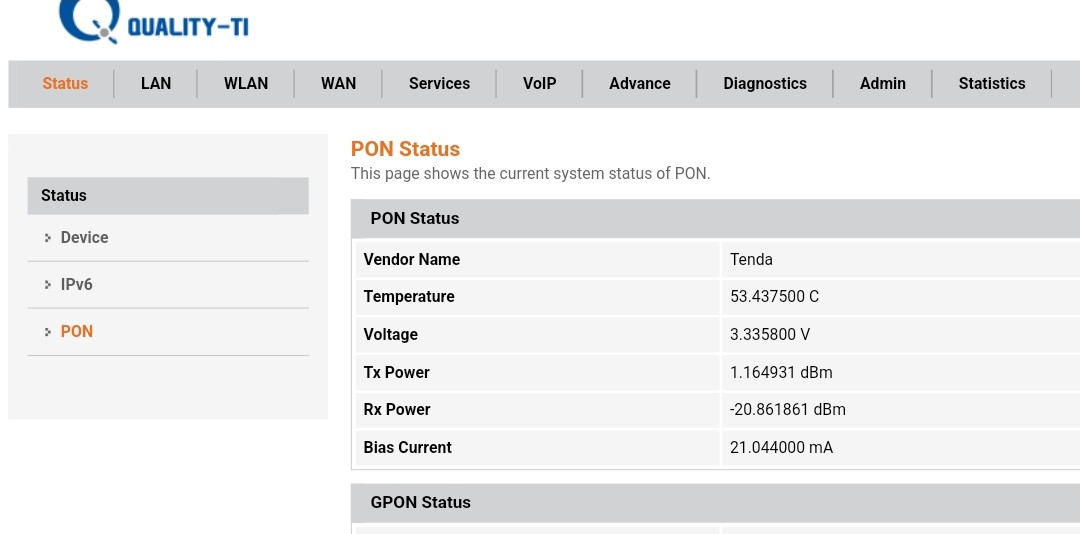Click the Status sidebar section header
This screenshot has height=534, width=1080.
167,196
